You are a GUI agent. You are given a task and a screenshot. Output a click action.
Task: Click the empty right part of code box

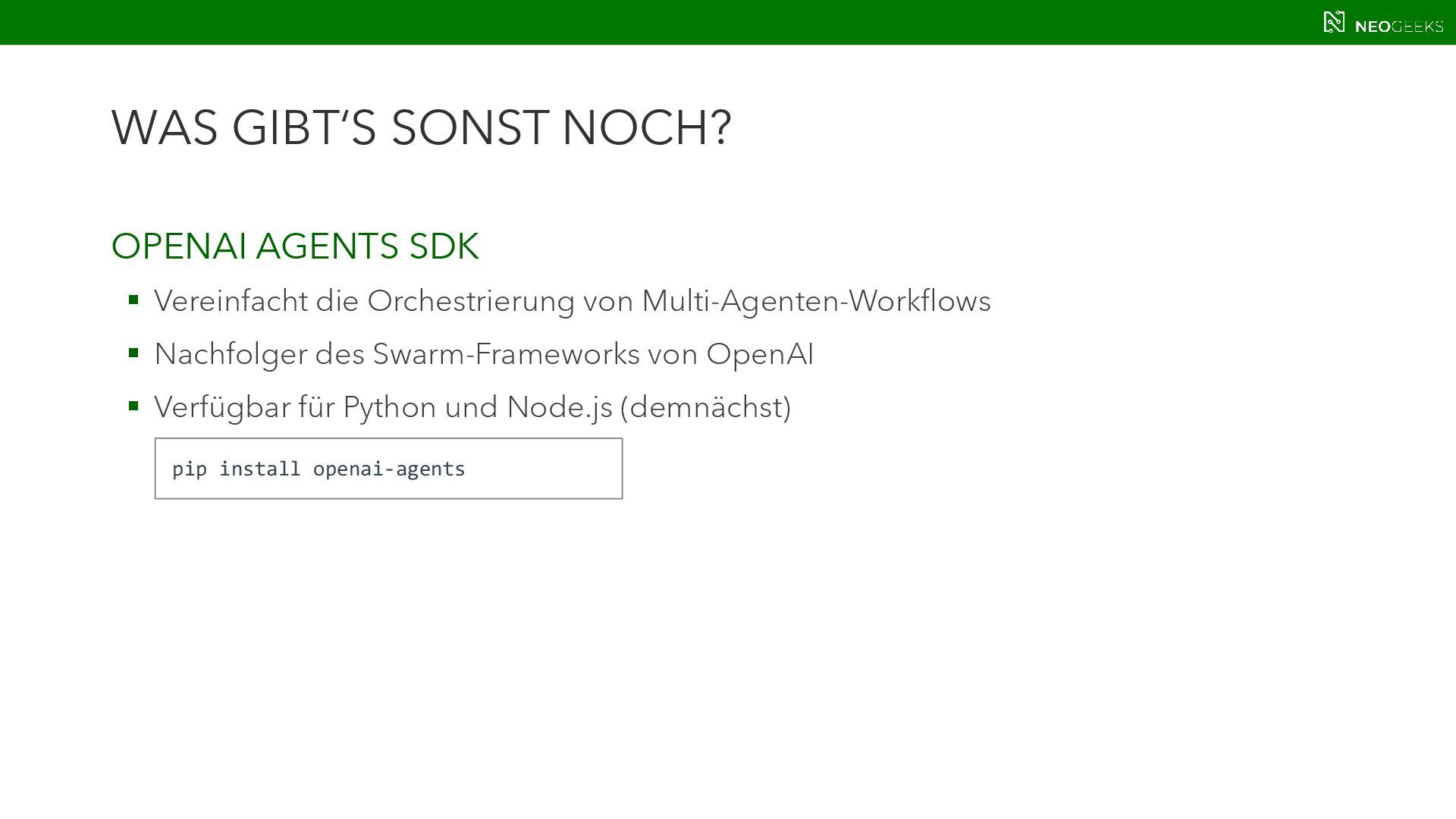(543, 469)
